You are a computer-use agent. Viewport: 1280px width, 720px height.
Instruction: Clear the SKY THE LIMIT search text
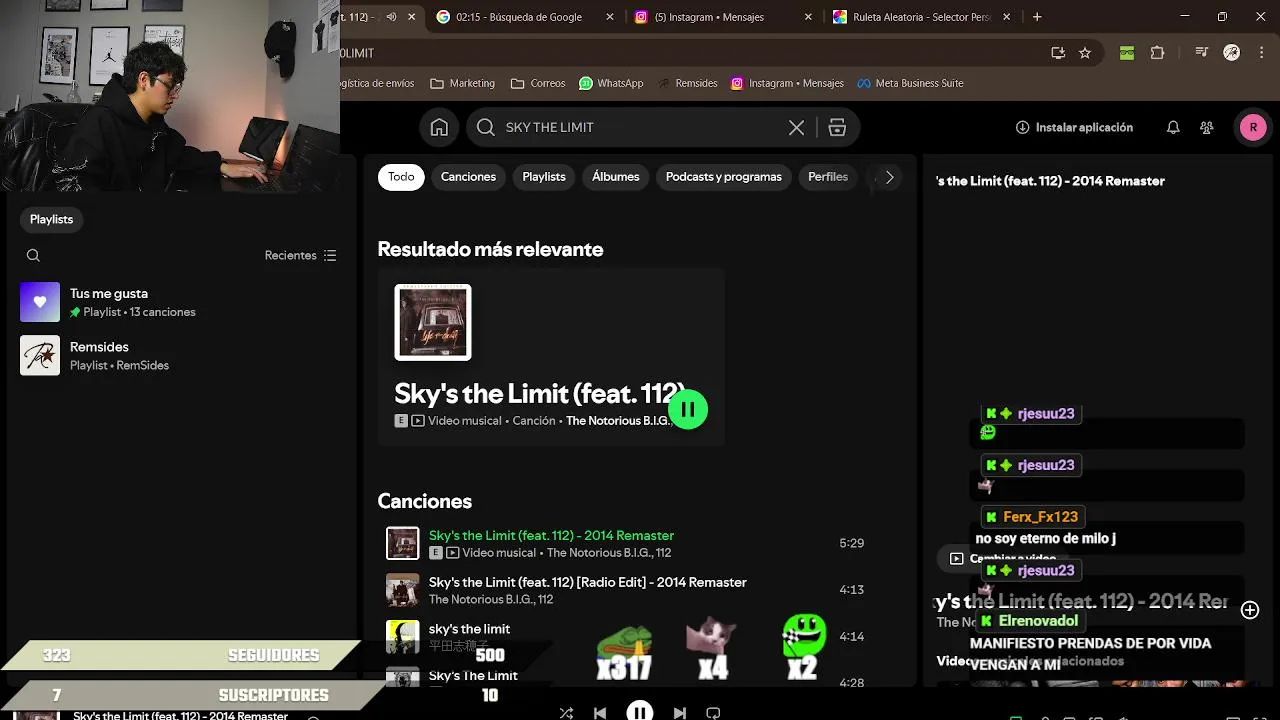click(x=796, y=127)
